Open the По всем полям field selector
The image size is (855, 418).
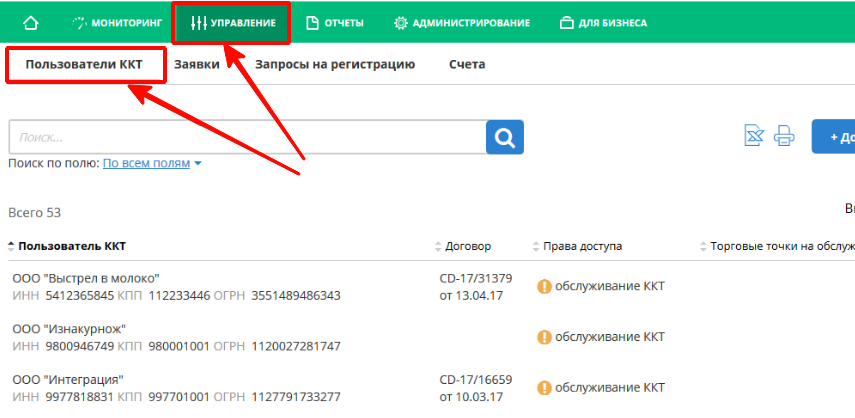[x=152, y=163]
